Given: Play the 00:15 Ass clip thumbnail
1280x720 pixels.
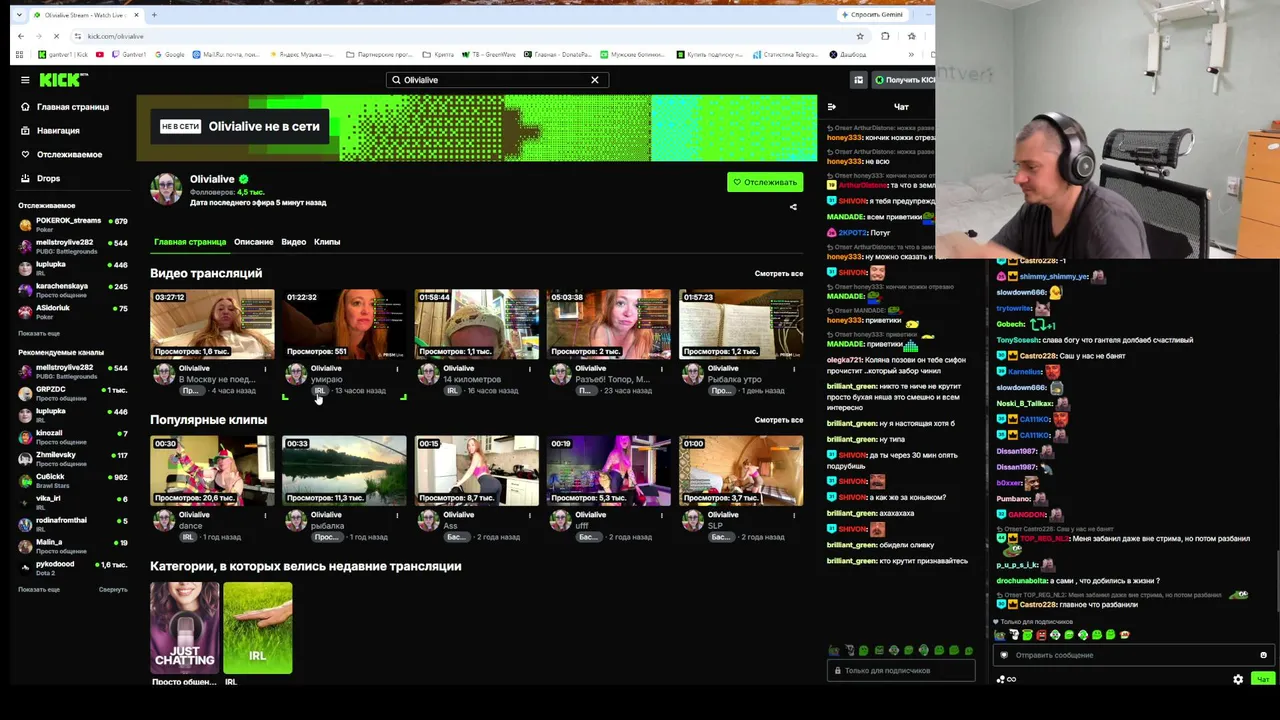Looking at the screenshot, I should tap(476, 470).
